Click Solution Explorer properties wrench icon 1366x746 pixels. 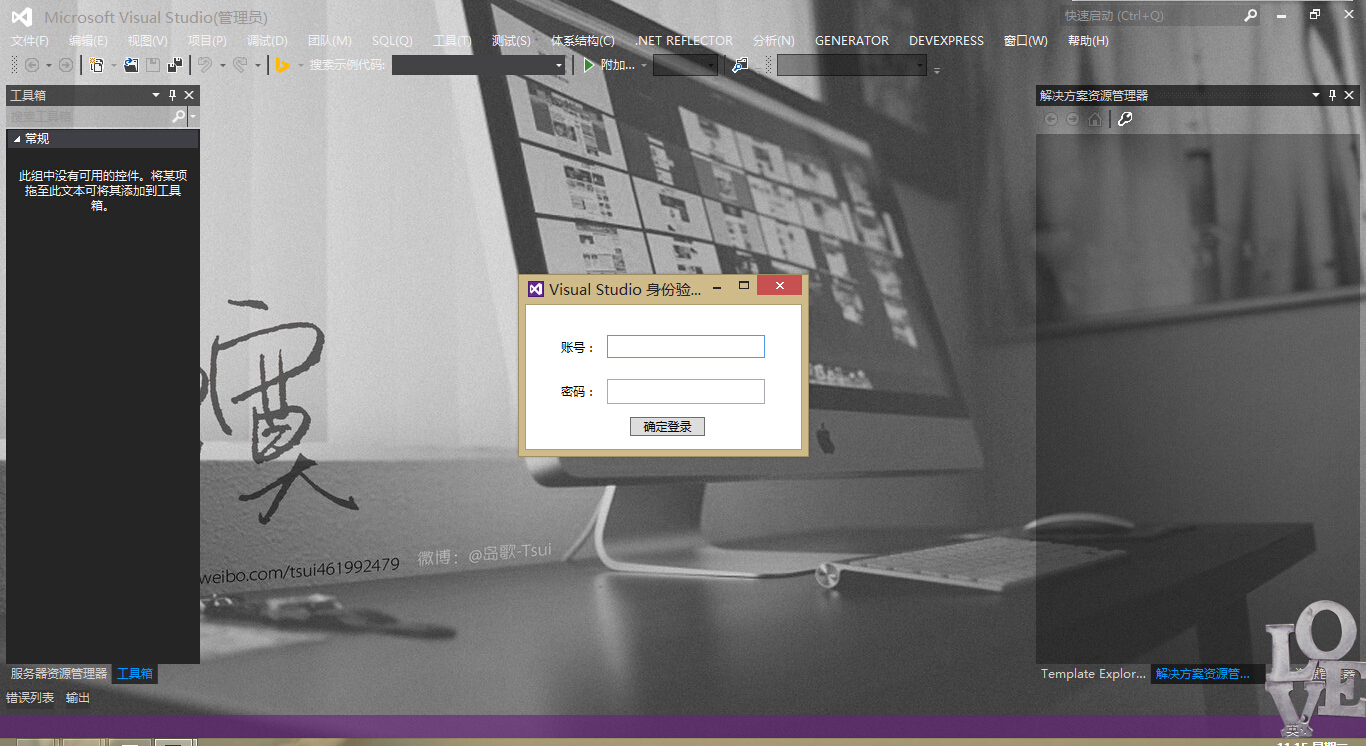1125,119
